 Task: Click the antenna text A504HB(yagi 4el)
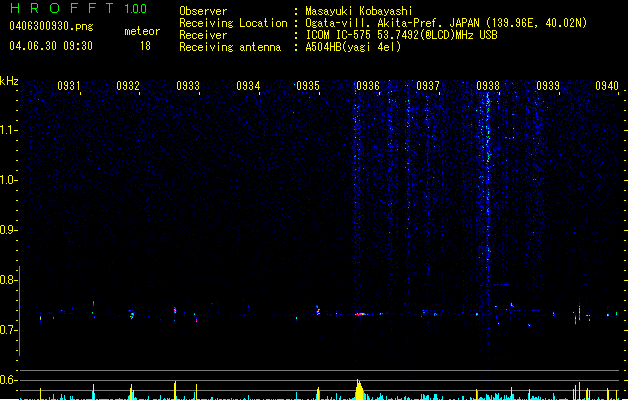[353, 47]
